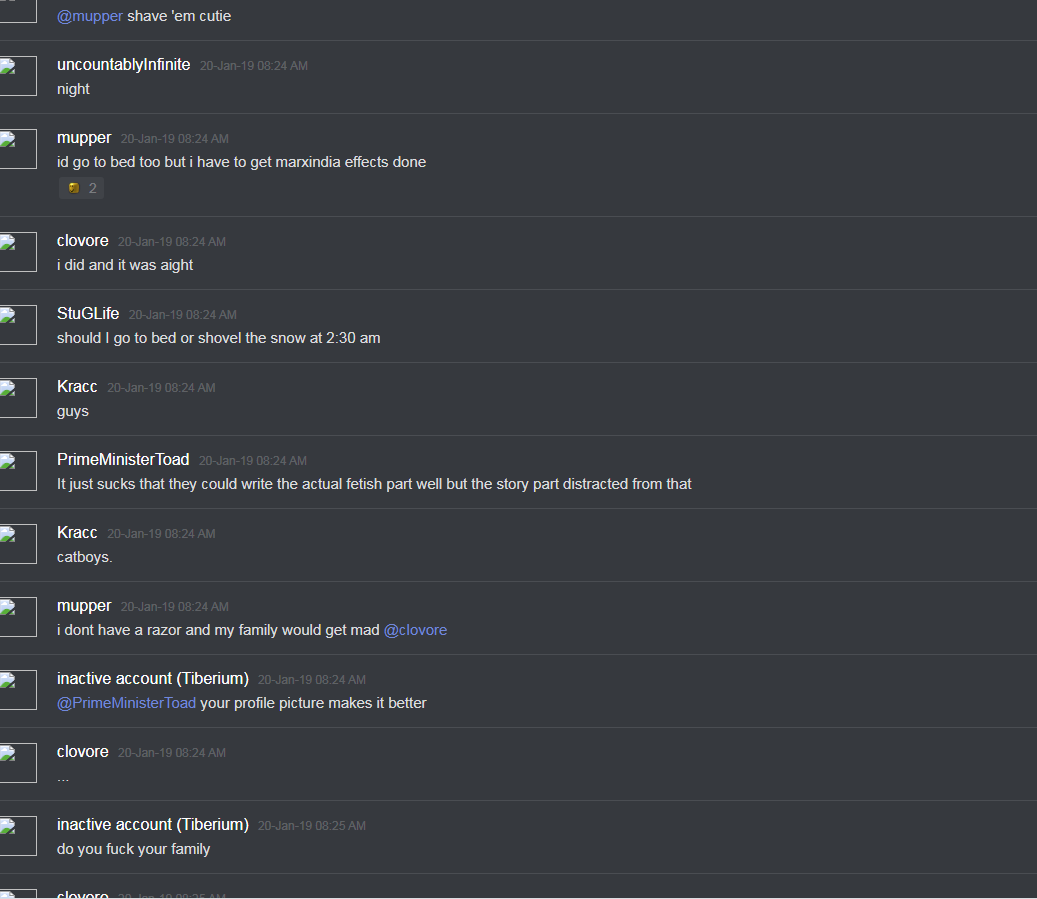Click the uncountablyInfinite username
The height and width of the screenshot is (899, 1037).
pos(124,64)
